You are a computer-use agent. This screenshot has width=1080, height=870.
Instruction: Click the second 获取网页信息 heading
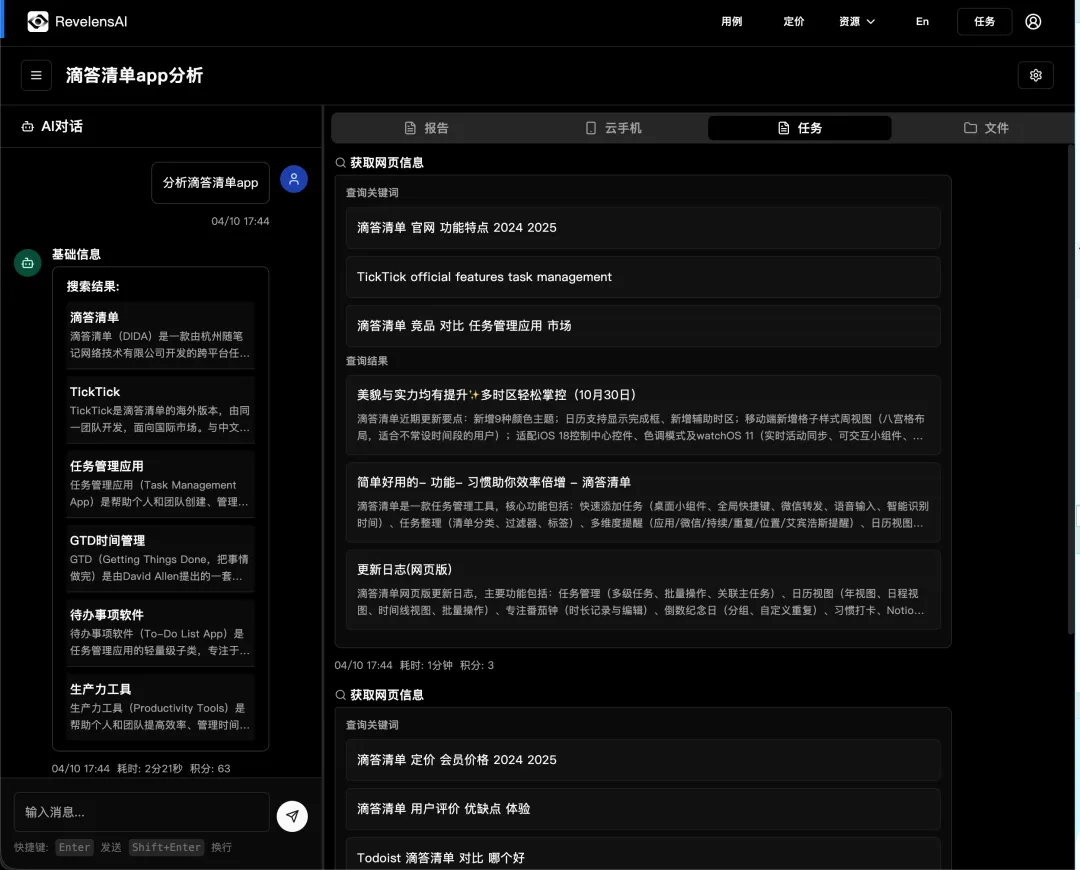[386, 695]
